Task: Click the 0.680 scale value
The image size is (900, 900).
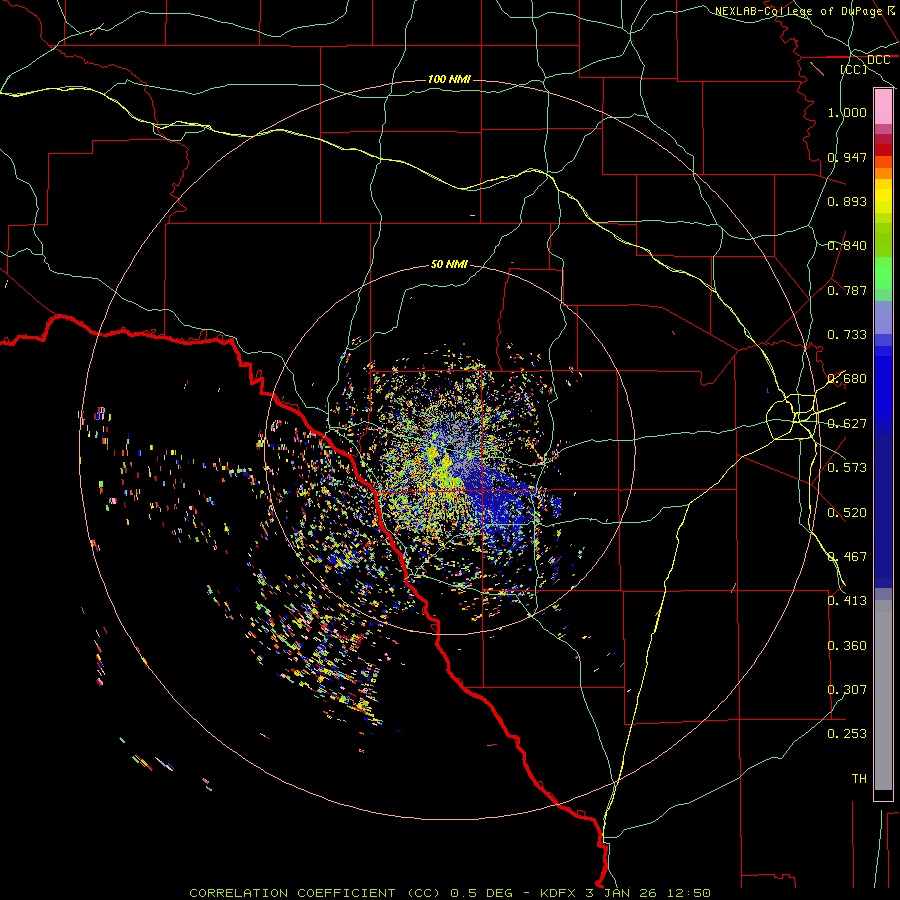Action: pyautogui.click(x=847, y=379)
